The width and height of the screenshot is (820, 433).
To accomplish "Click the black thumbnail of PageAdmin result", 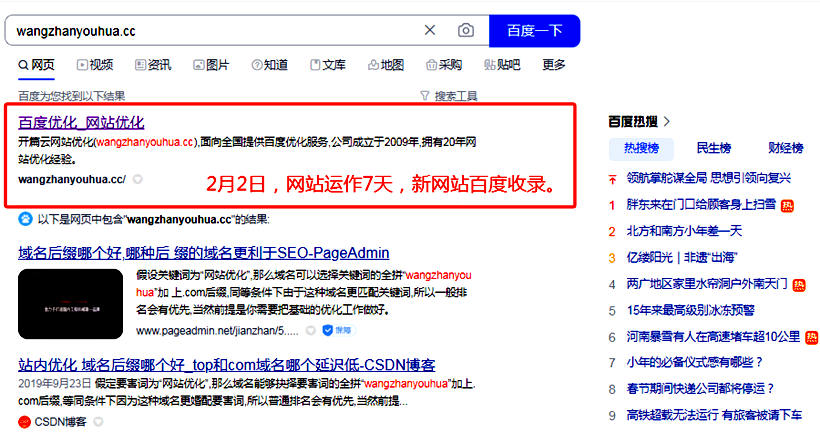I will coord(71,304).
